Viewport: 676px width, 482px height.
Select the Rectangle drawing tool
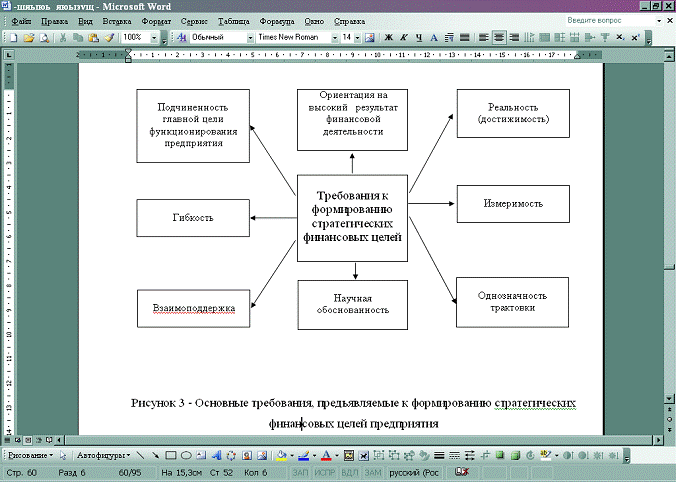pos(170,455)
